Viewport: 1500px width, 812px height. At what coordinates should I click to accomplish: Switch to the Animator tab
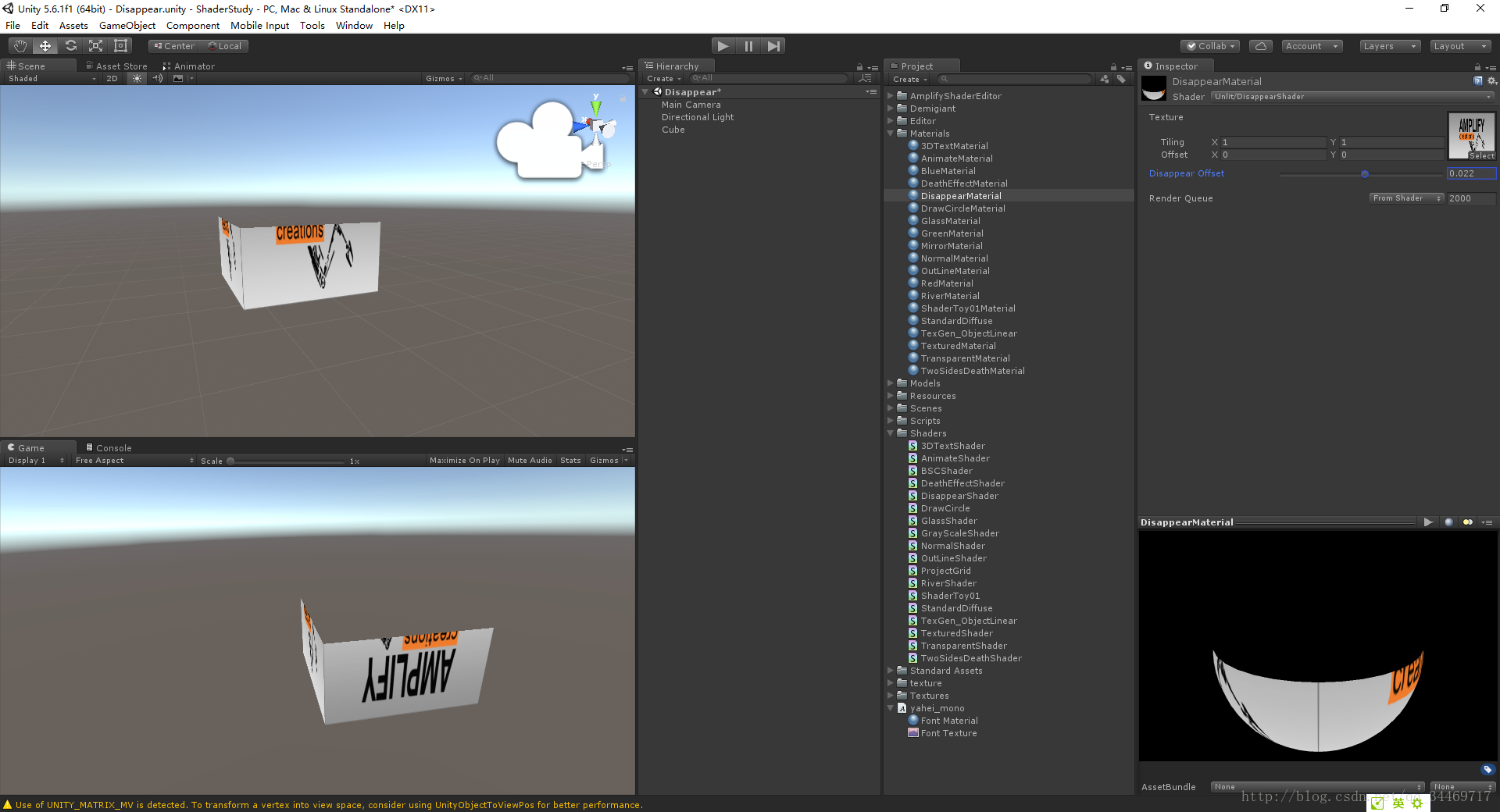188,66
